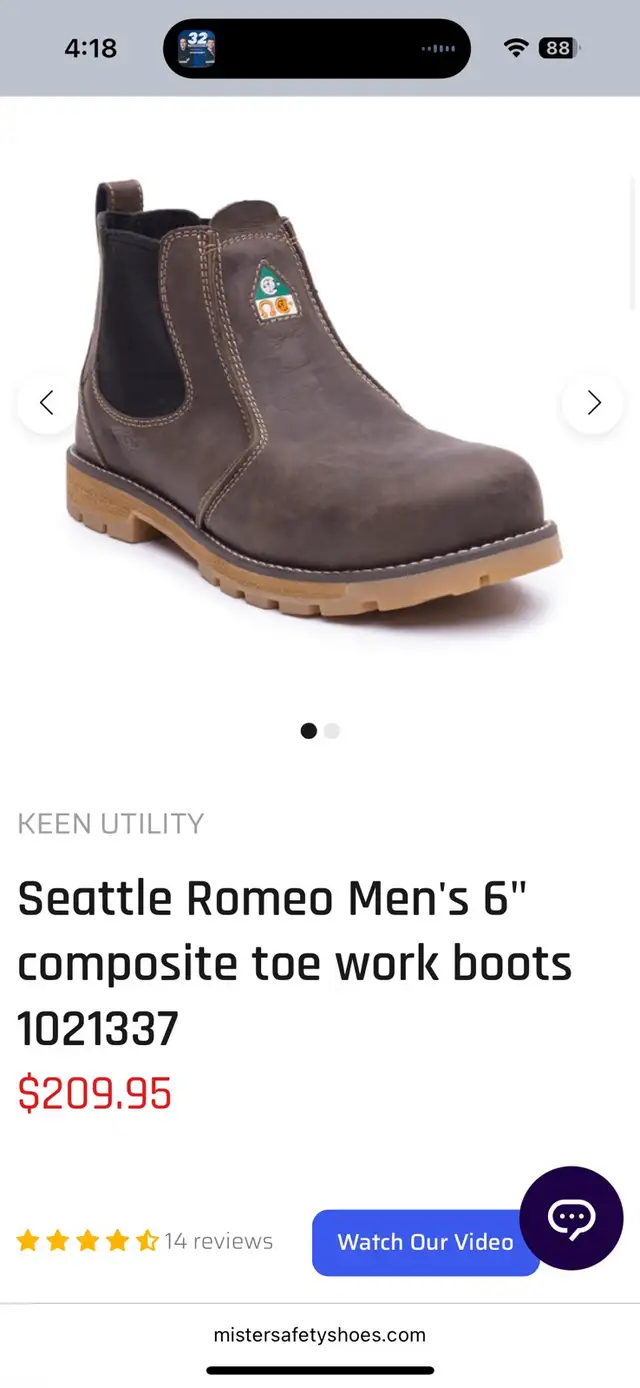
Task: Tap the battery indicator showing 88
Action: (x=559, y=48)
